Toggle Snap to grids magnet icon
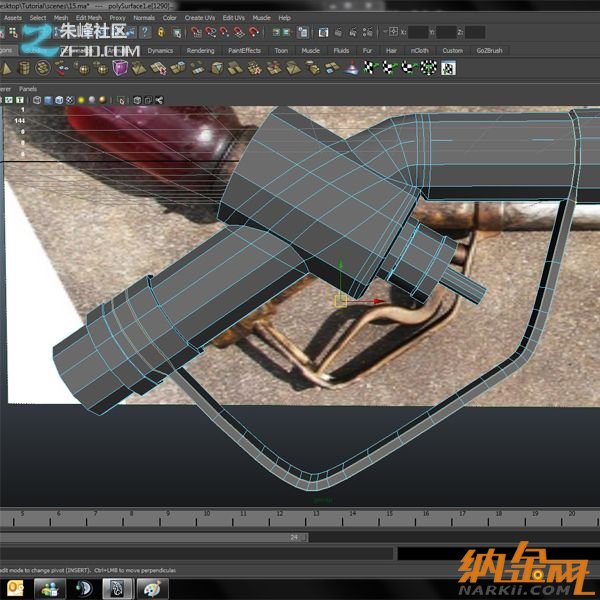The height and width of the screenshot is (600, 600). [x=196, y=33]
